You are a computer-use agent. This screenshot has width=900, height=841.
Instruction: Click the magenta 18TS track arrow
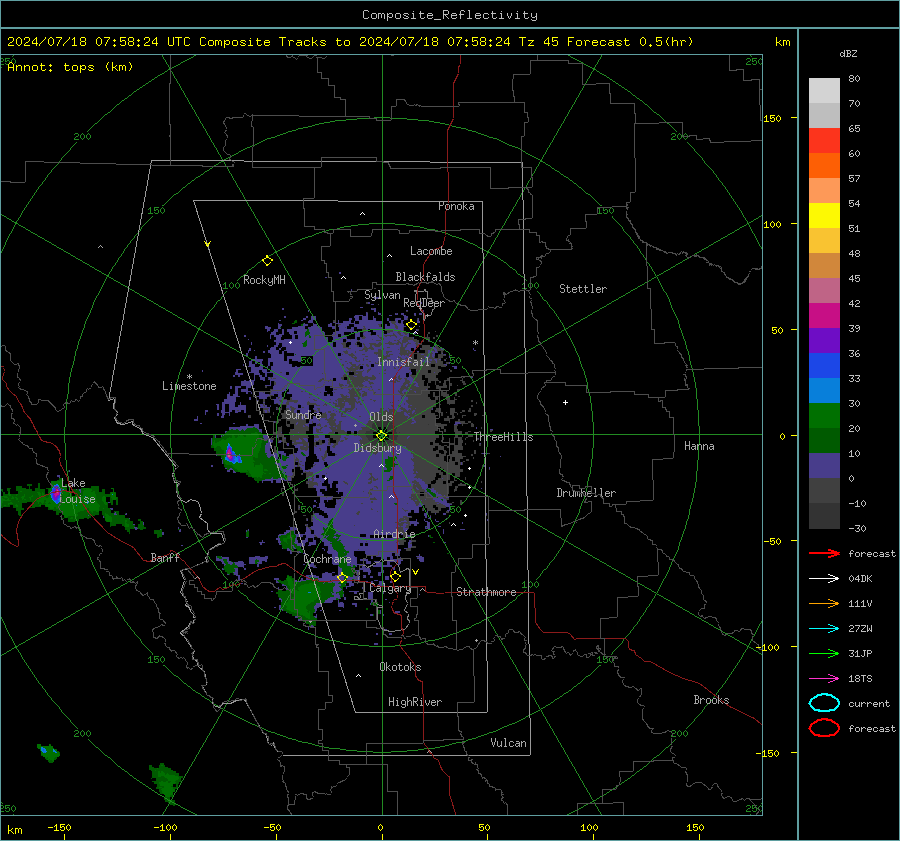[824, 679]
